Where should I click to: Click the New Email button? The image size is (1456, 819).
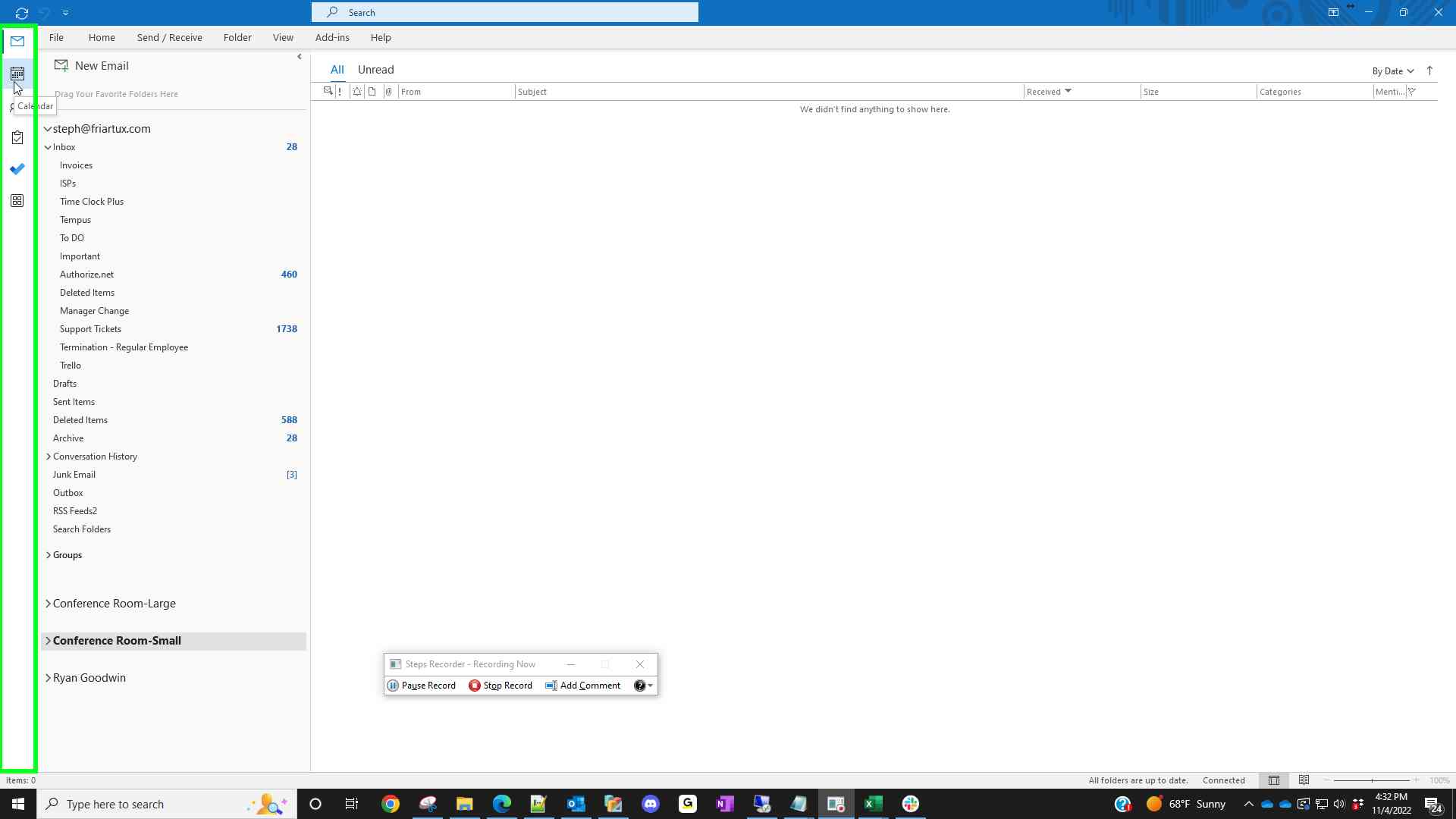pyautogui.click(x=92, y=66)
